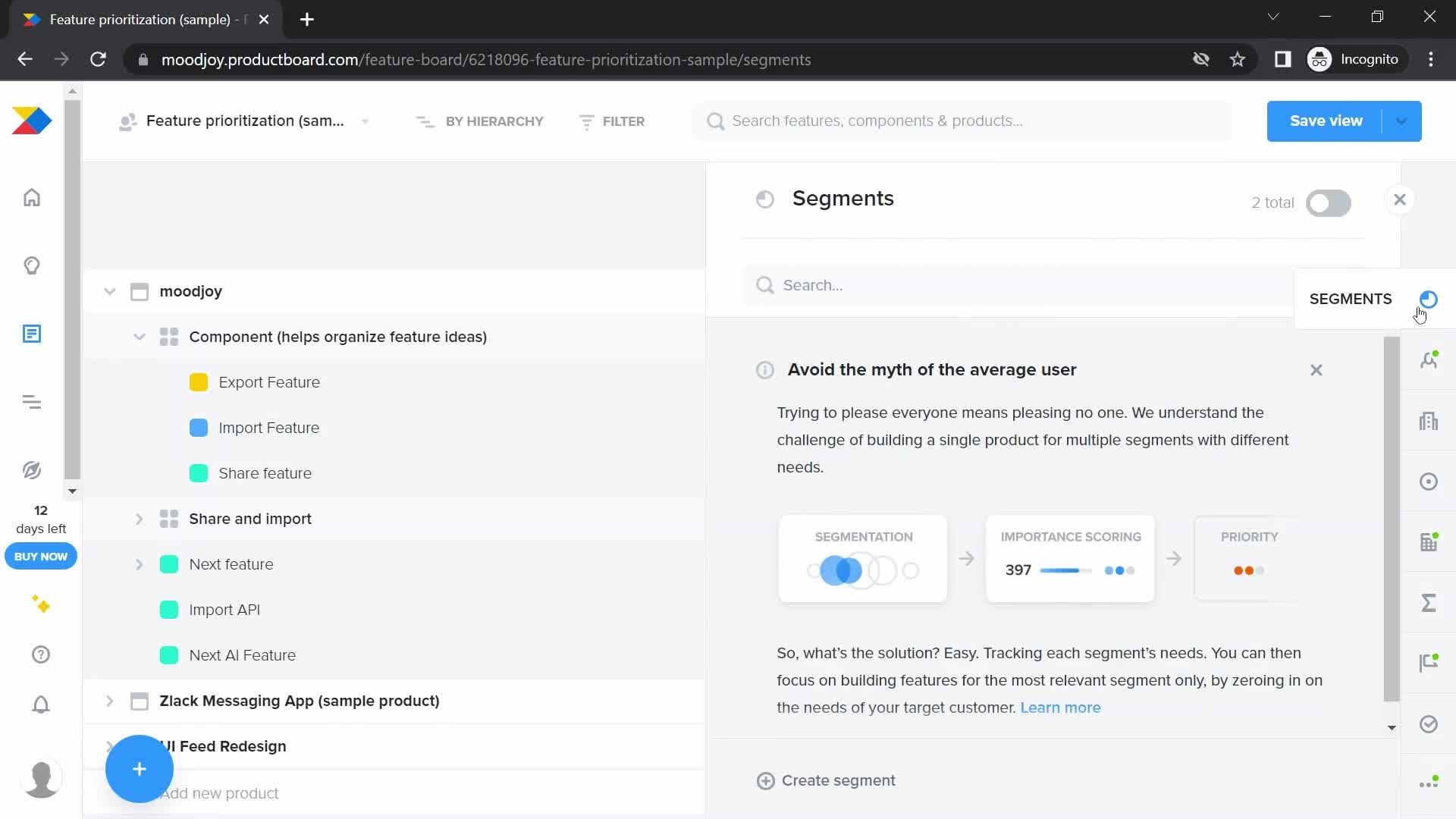1456x819 pixels.
Task: Focus the Search features, components & products field
Action: coord(962,121)
